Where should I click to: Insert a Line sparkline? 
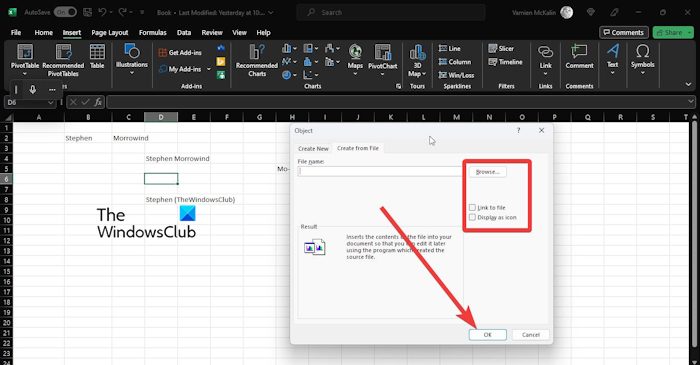(450, 48)
